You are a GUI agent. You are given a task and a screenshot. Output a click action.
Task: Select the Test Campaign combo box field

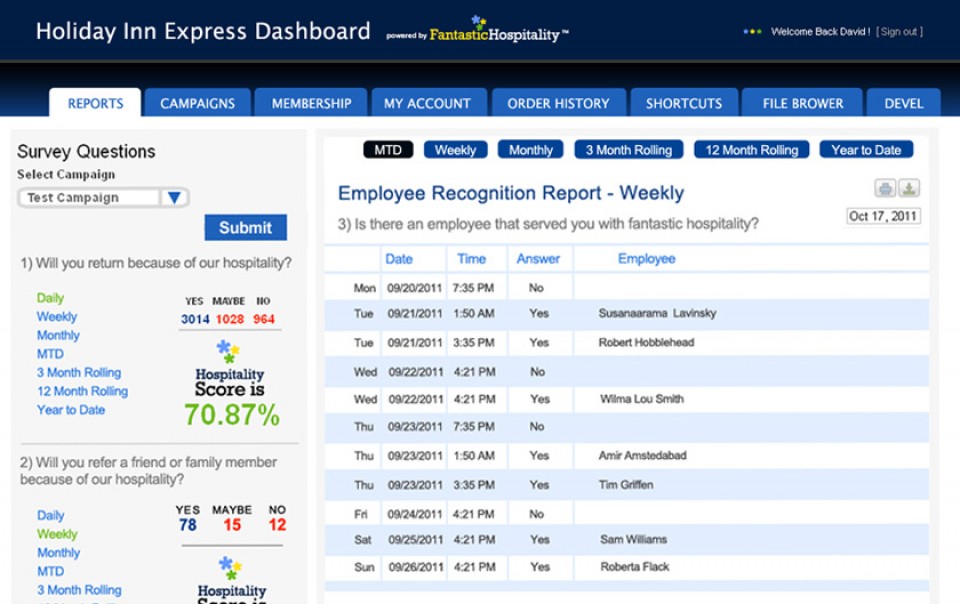[x=90, y=198]
